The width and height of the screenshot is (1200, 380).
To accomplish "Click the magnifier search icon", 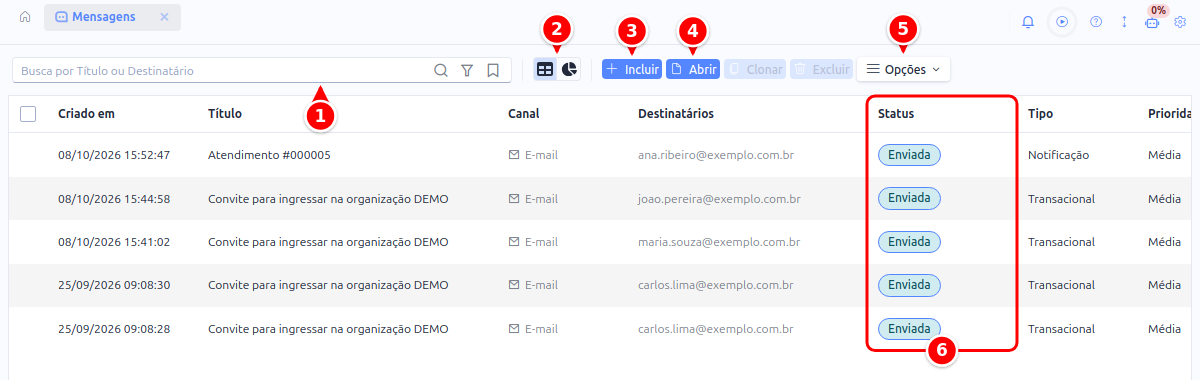I will 441,70.
